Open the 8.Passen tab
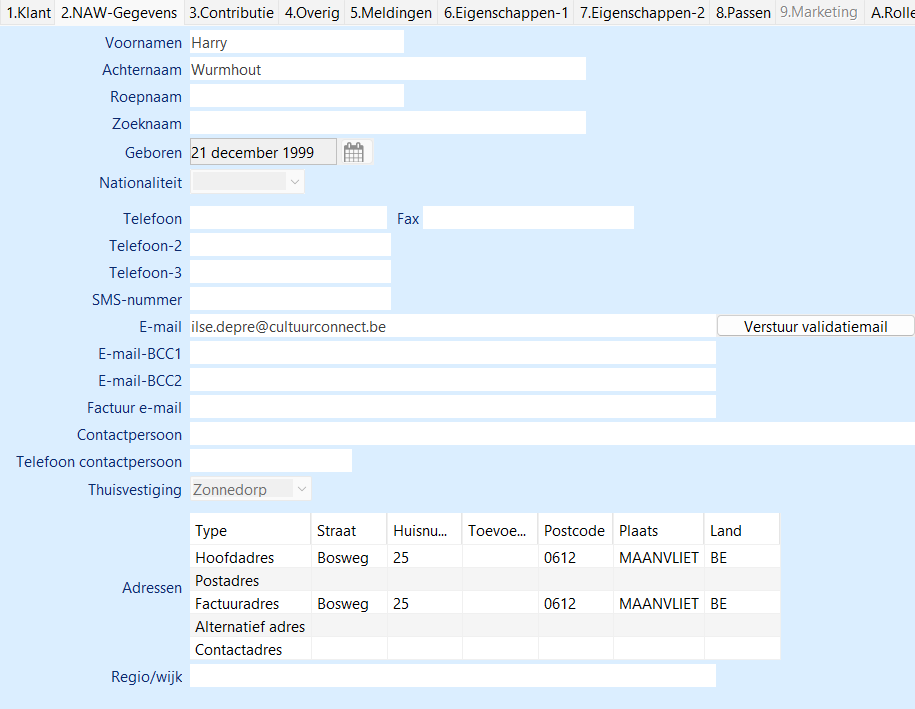This screenshot has height=709, width=915. 743,13
